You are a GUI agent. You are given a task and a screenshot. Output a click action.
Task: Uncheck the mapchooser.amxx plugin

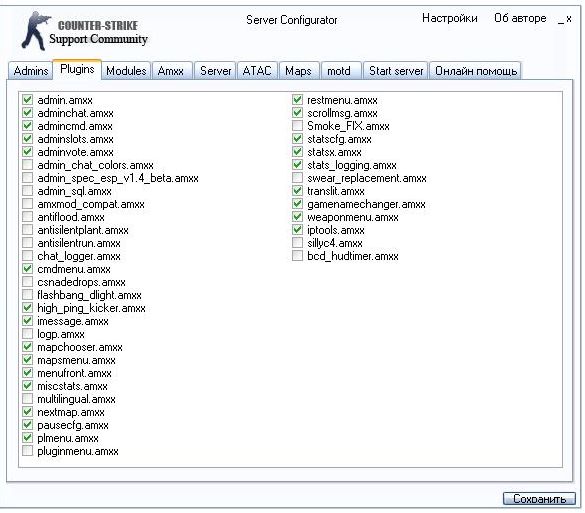tap(27, 347)
